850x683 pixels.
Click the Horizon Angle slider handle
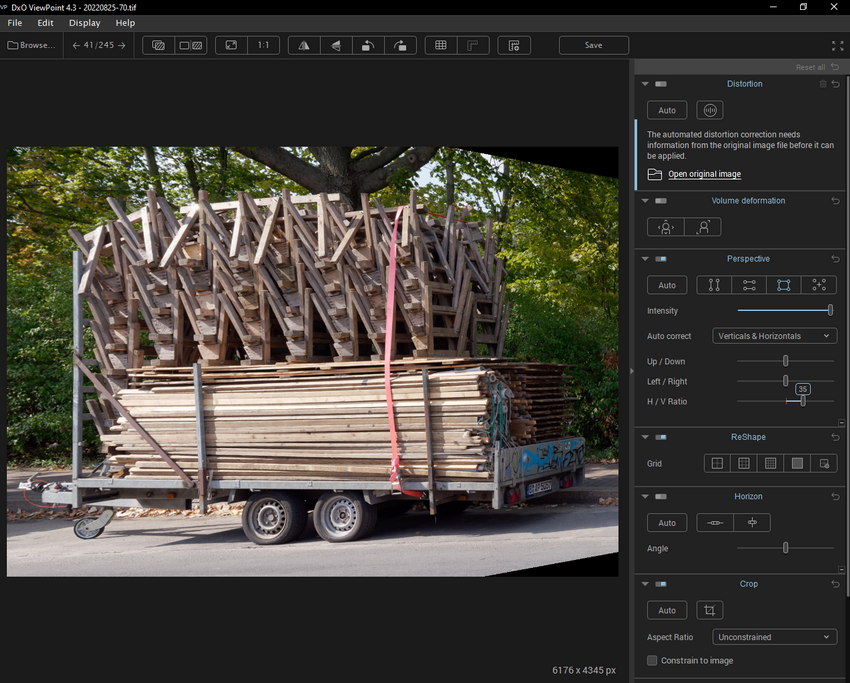click(785, 548)
